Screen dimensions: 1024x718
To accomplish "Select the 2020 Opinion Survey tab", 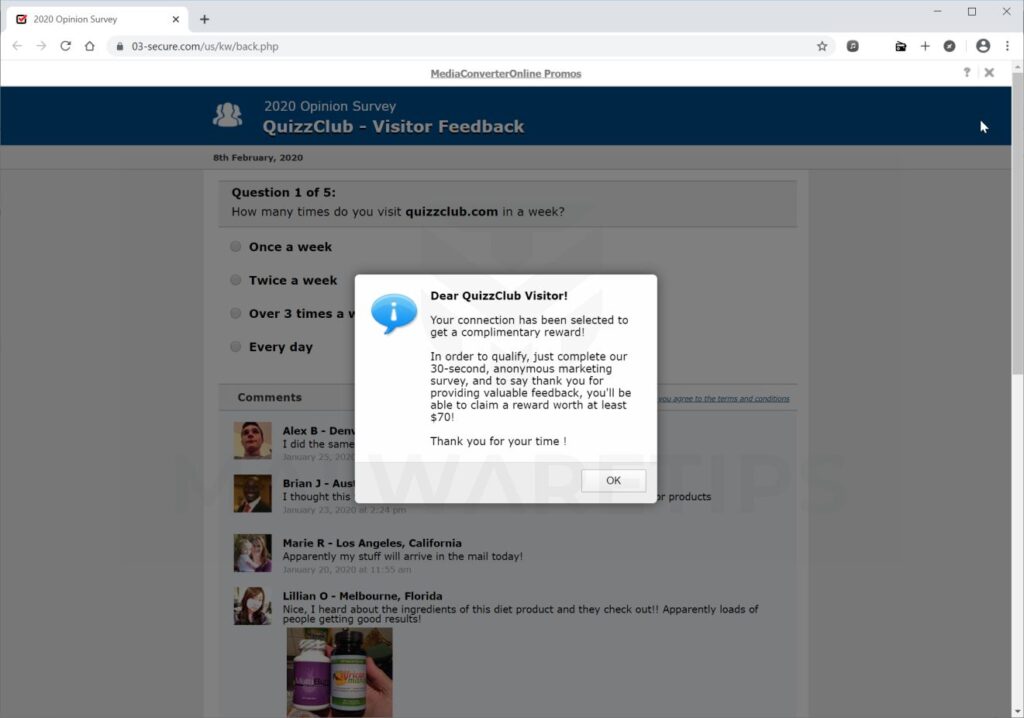I will tap(98, 20).
